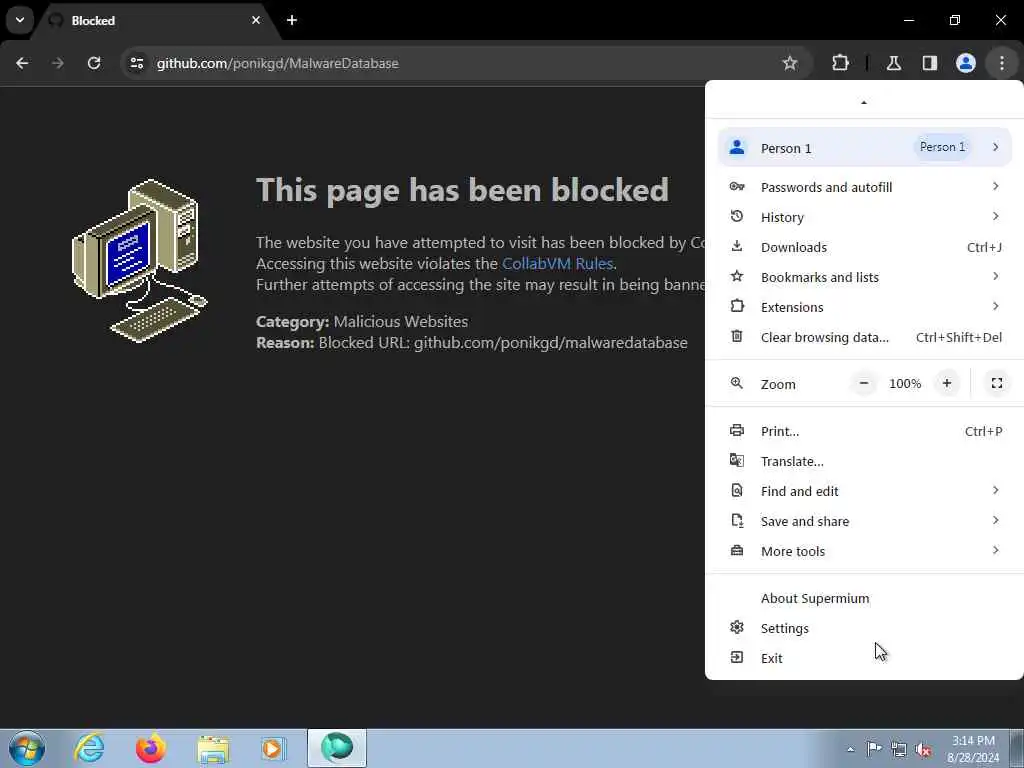The height and width of the screenshot is (768, 1024).
Task: Open the History menu item
Action: pos(865,217)
